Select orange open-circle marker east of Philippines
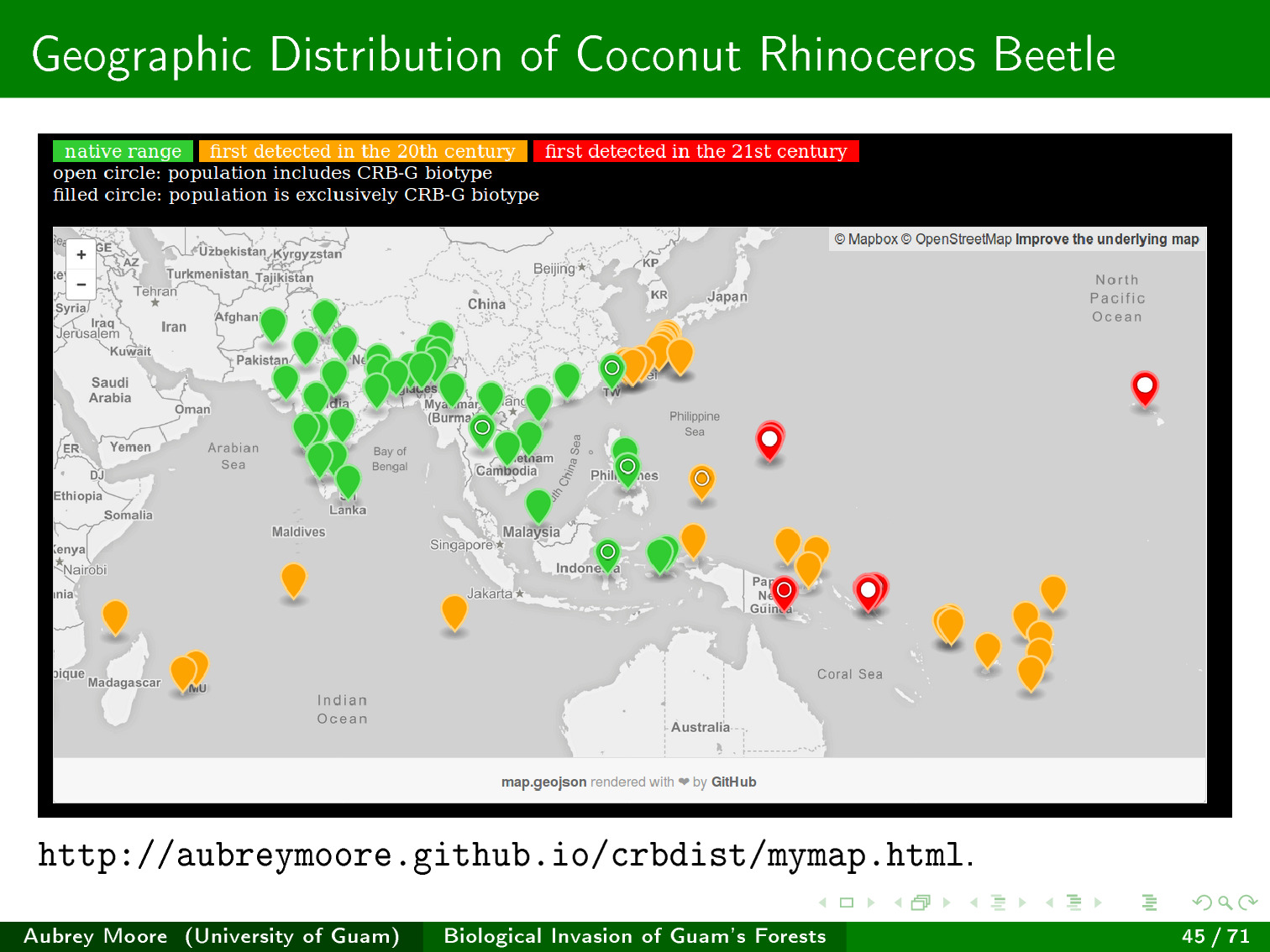Screen dimensions: 1270x952 701,479
